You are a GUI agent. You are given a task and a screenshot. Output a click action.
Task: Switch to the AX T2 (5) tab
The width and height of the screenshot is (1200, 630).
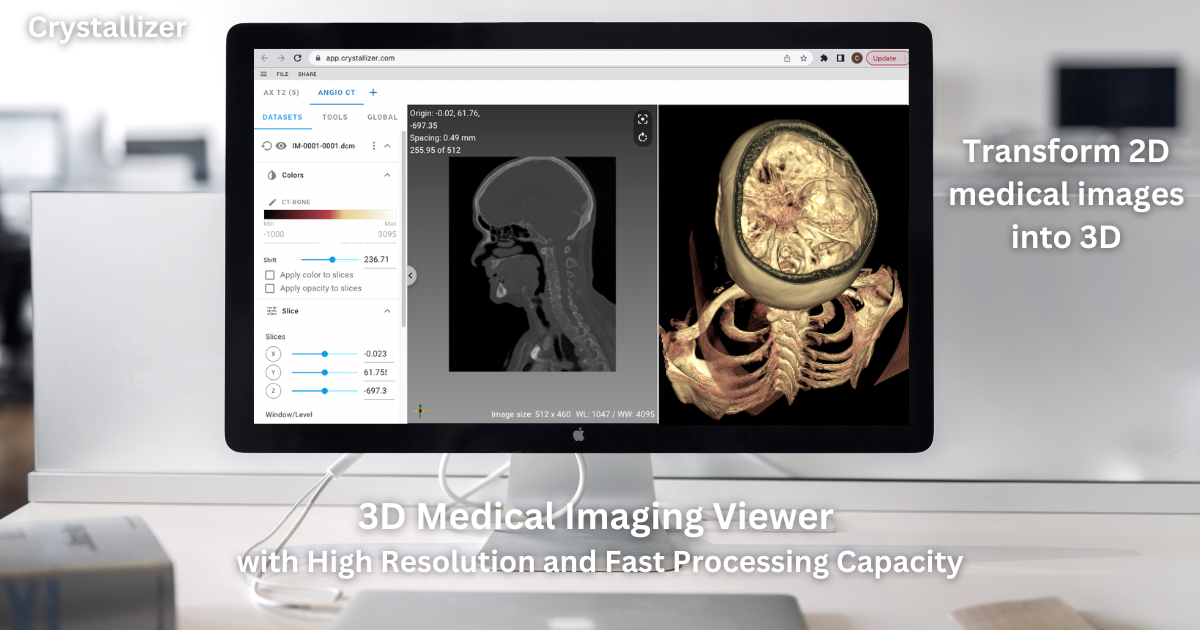coord(280,92)
